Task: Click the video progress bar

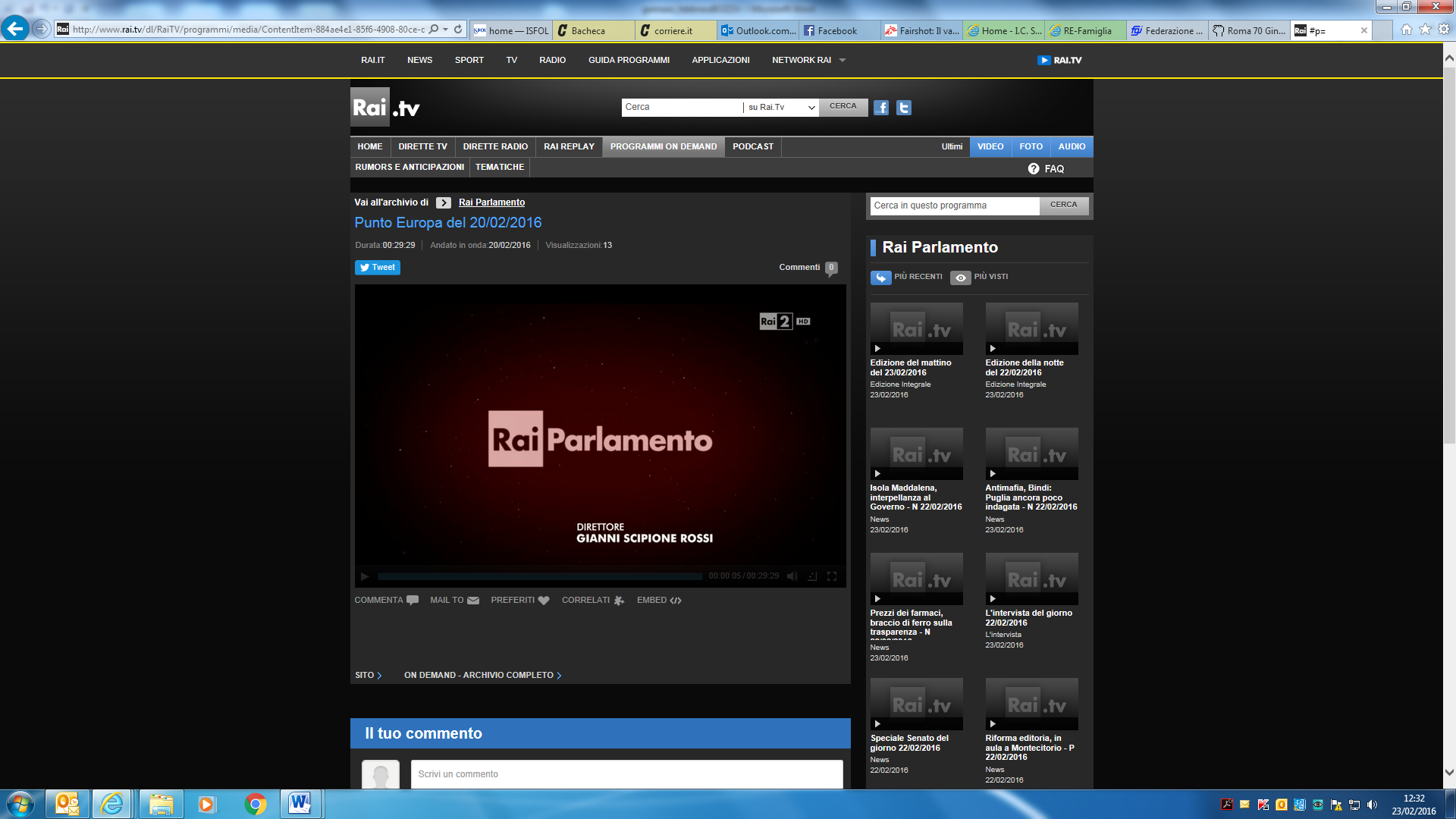Action: (540, 576)
